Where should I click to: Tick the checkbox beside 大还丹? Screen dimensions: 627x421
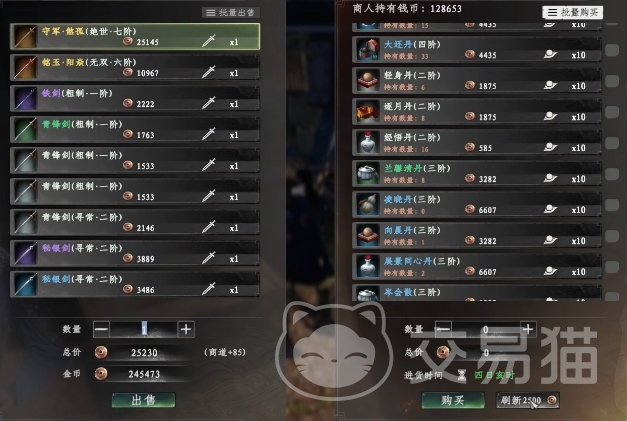click(612, 50)
